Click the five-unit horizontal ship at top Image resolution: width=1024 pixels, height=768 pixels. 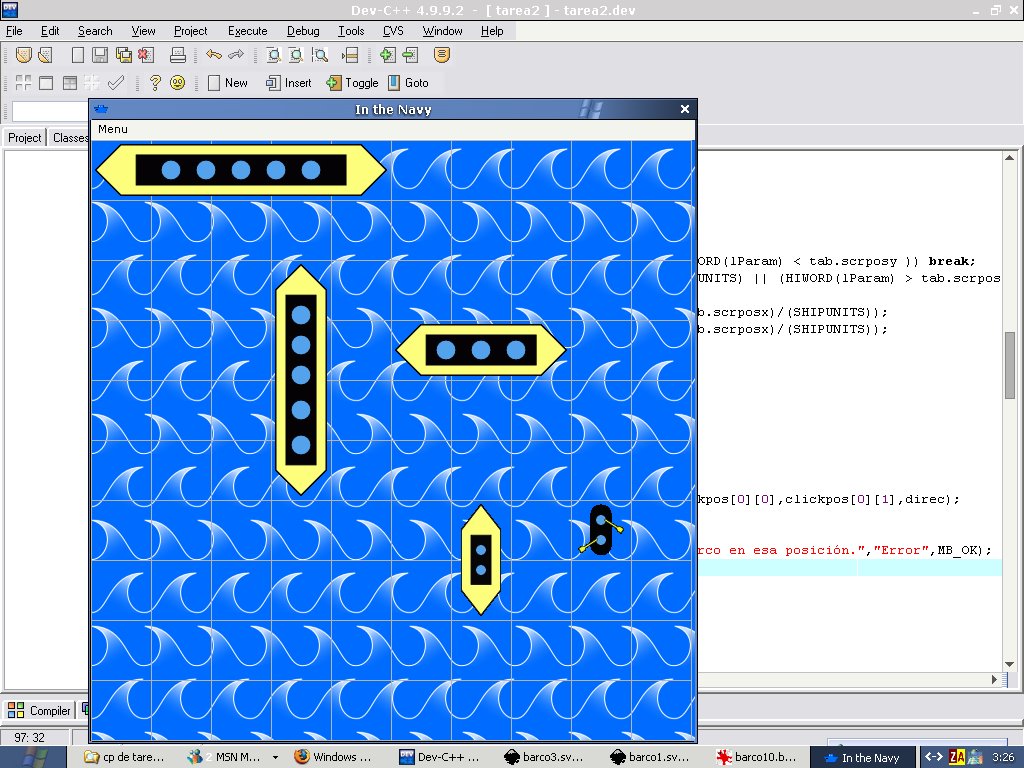pyautogui.click(x=241, y=170)
